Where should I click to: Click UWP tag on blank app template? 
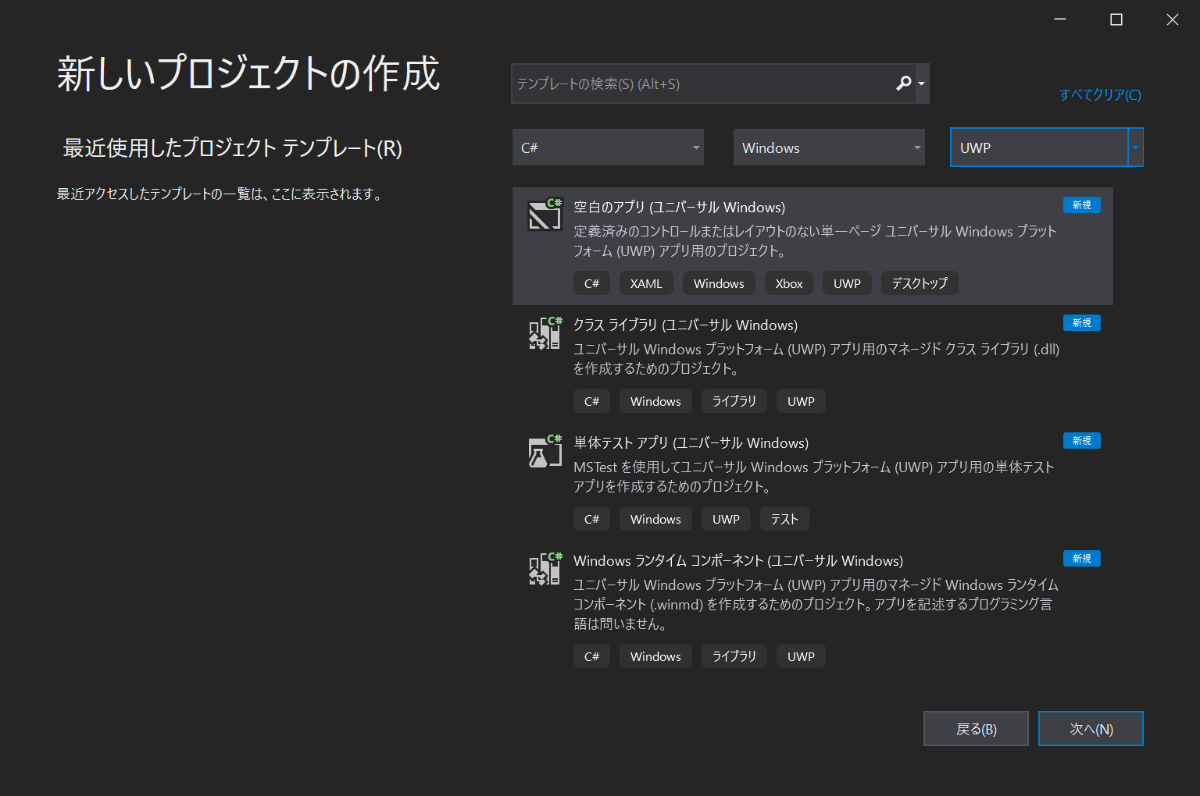(847, 283)
